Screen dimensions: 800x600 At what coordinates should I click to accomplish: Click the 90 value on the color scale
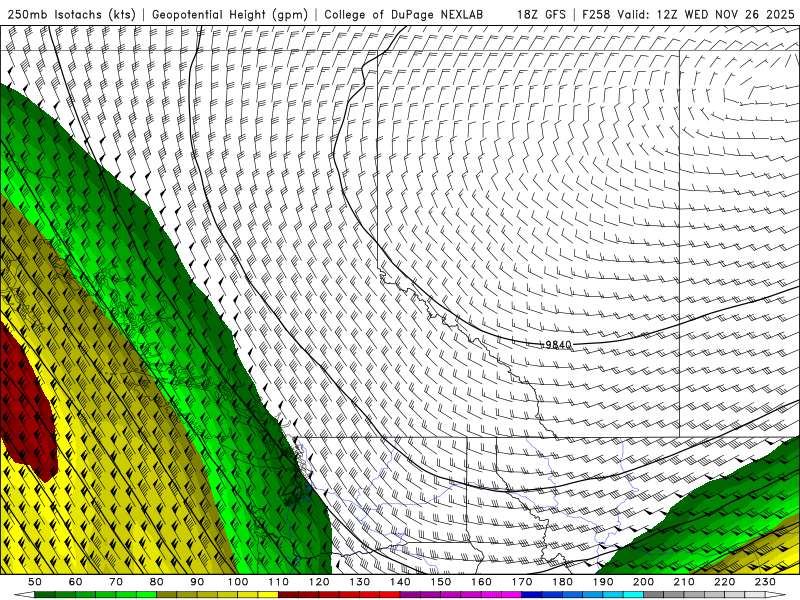(197, 582)
